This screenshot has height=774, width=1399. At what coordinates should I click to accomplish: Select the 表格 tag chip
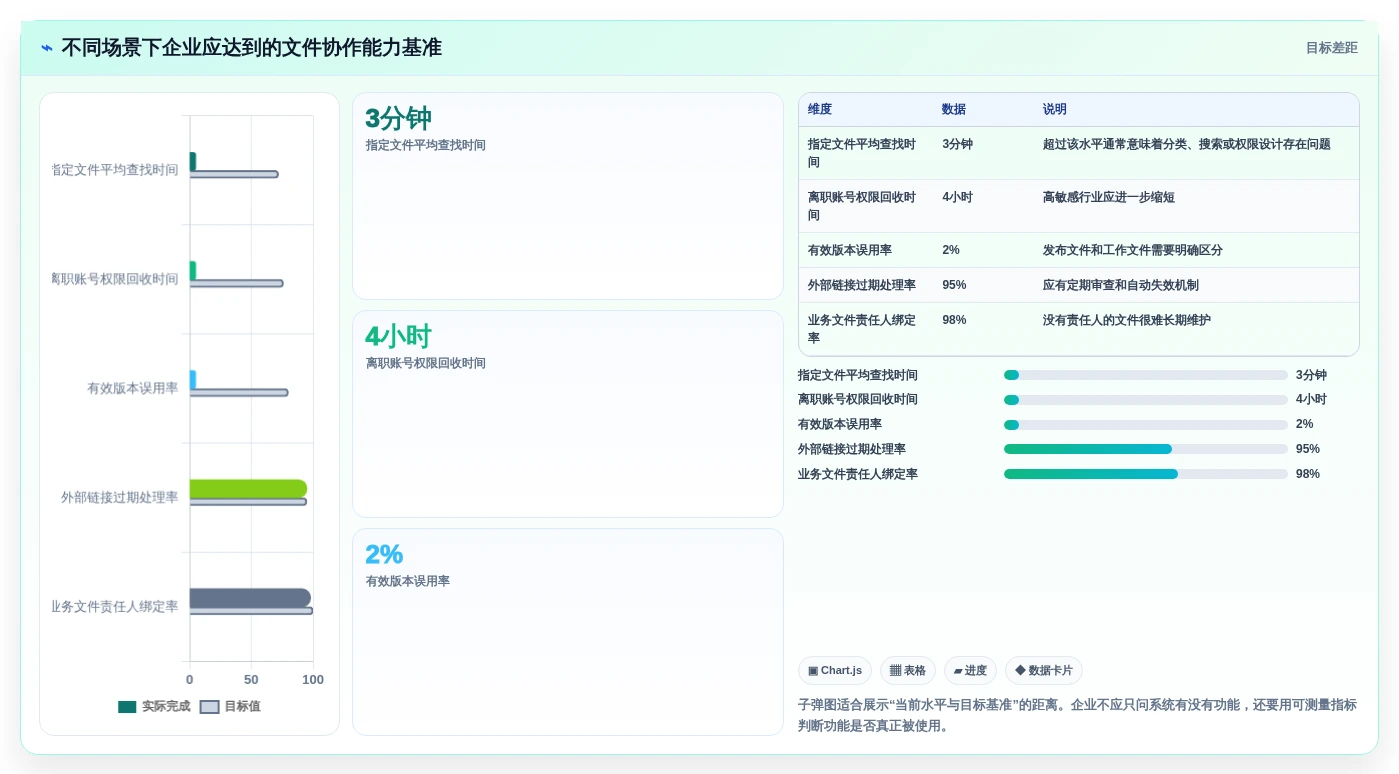908,671
